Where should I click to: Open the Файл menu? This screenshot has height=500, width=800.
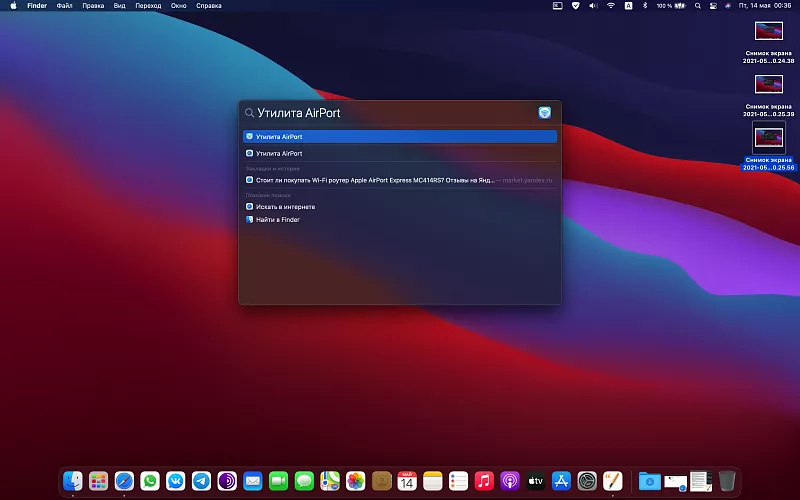pos(65,5)
